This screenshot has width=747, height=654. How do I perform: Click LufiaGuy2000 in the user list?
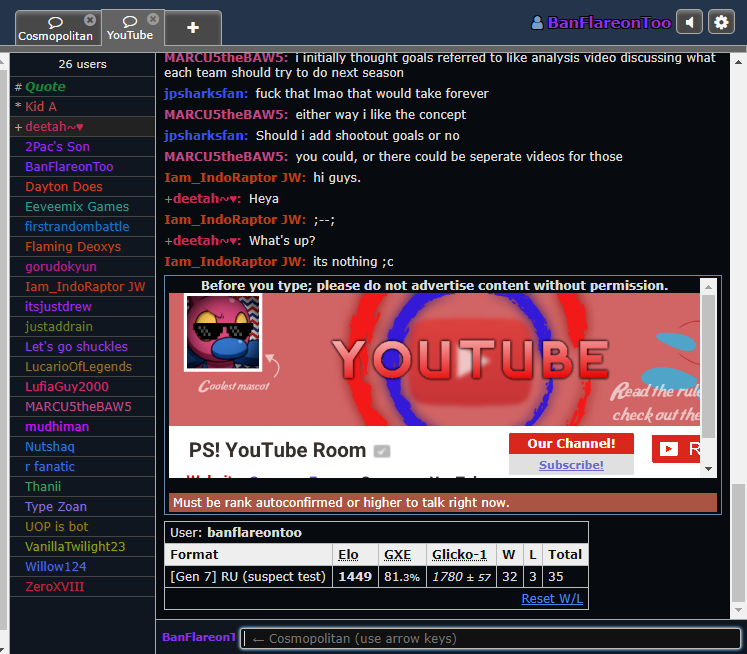(x=82, y=387)
